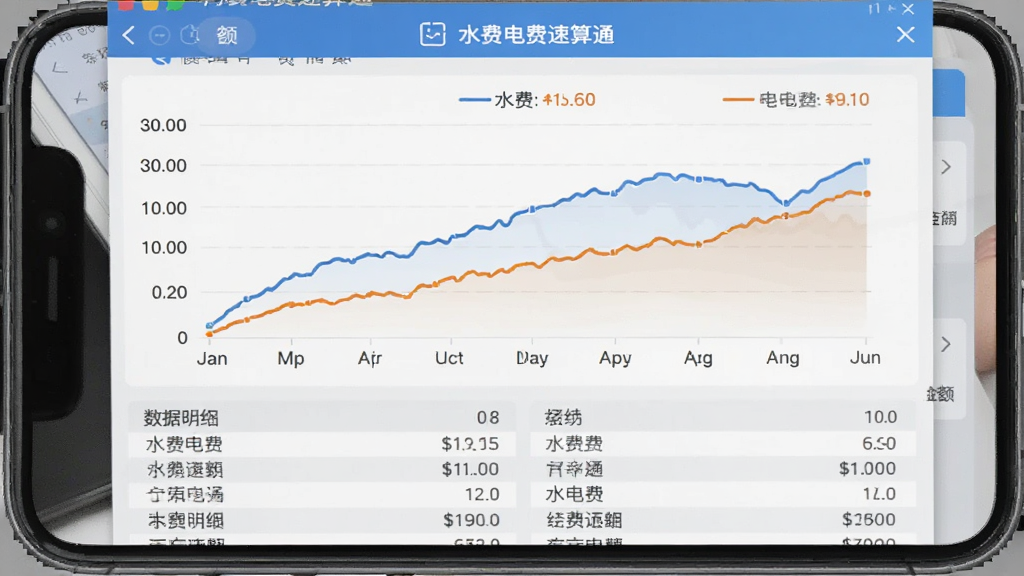
Task: Click the clock history icon
Action: coord(189,35)
